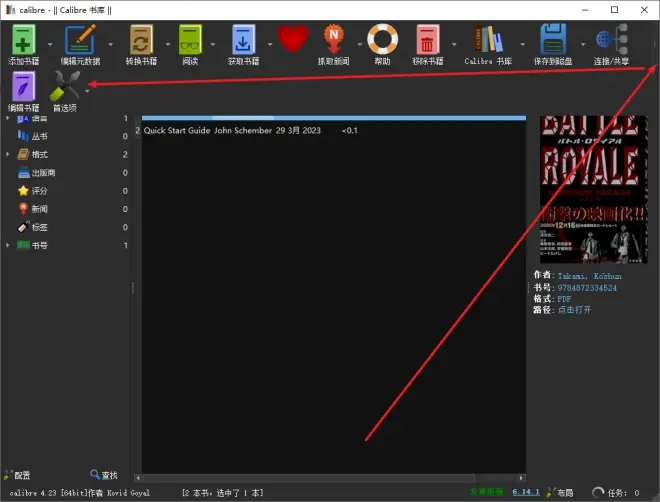
Task: Click the red heart donate icon
Action: click(293, 38)
